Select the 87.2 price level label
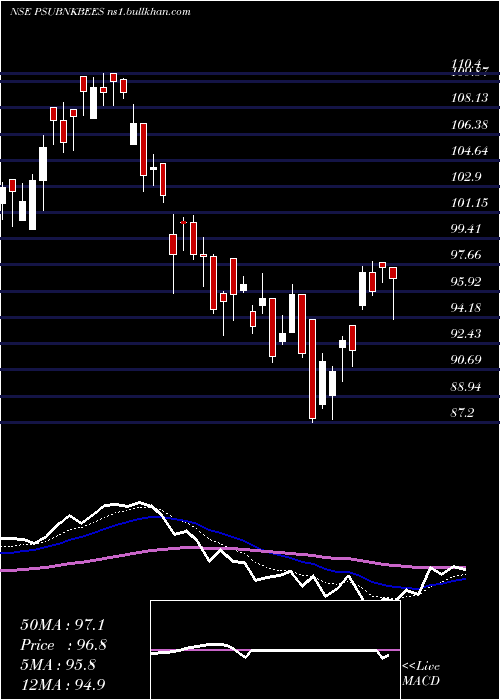The height and width of the screenshot is (700, 500). click(462, 412)
